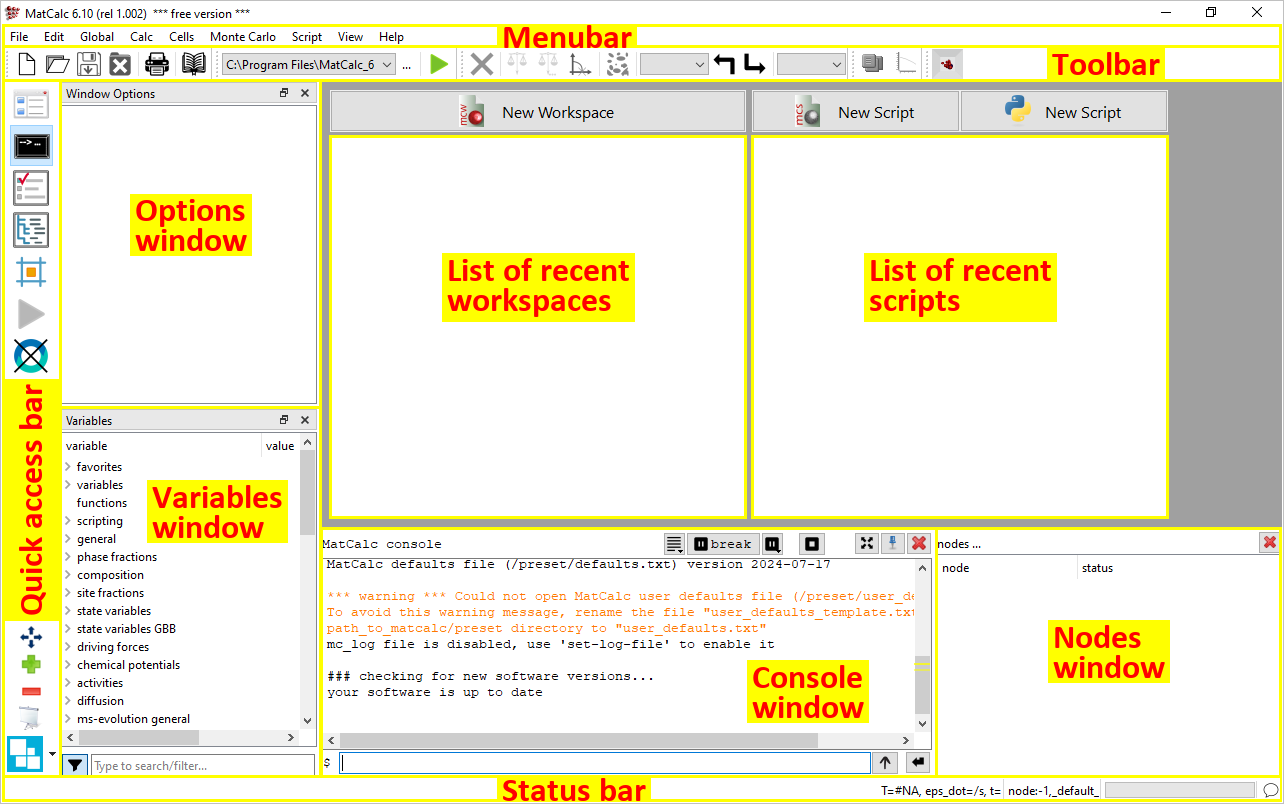Click the New Script button with mcs icon
This screenshot has height=804, width=1284.
[855, 112]
